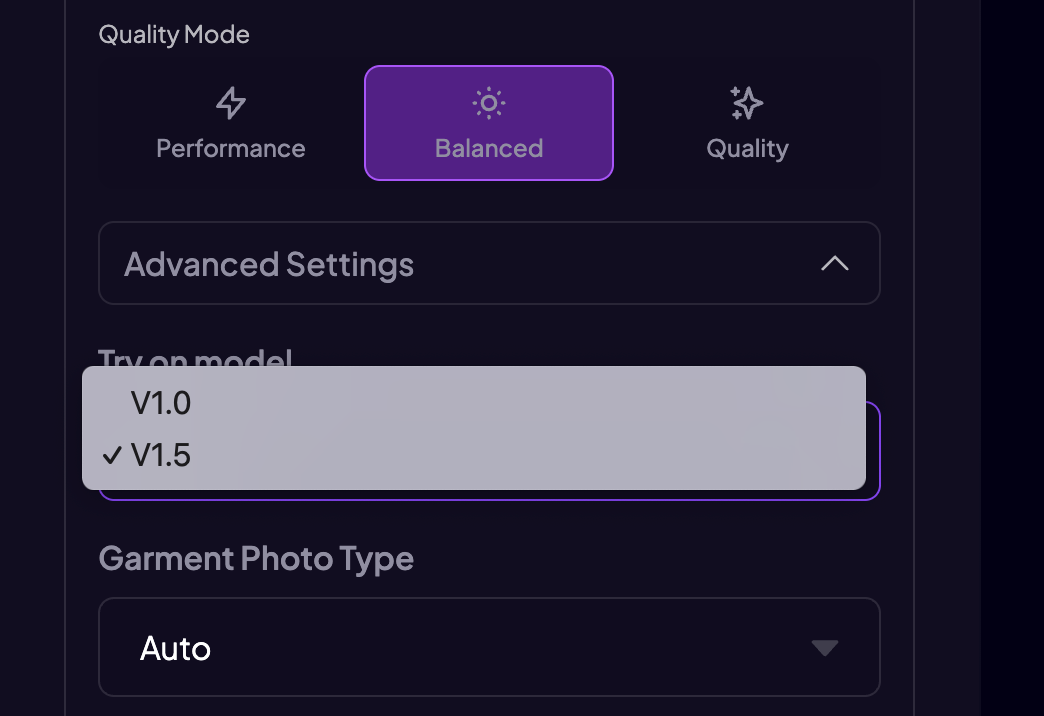Click the Garment Photo Type label
This screenshot has width=1044, height=716.
point(256,558)
